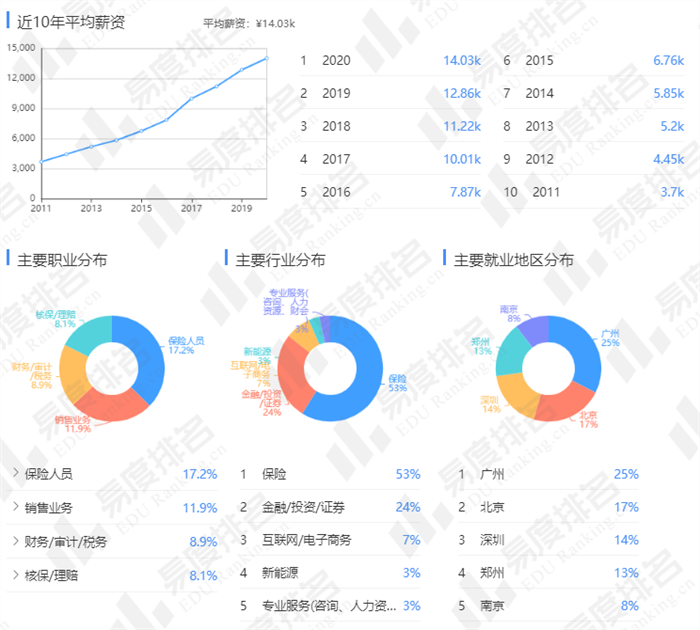Image resolution: width=700 pixels, height=630 pixels.
Task: Open the 2020 salary value 14.03k
Action: 462,61
